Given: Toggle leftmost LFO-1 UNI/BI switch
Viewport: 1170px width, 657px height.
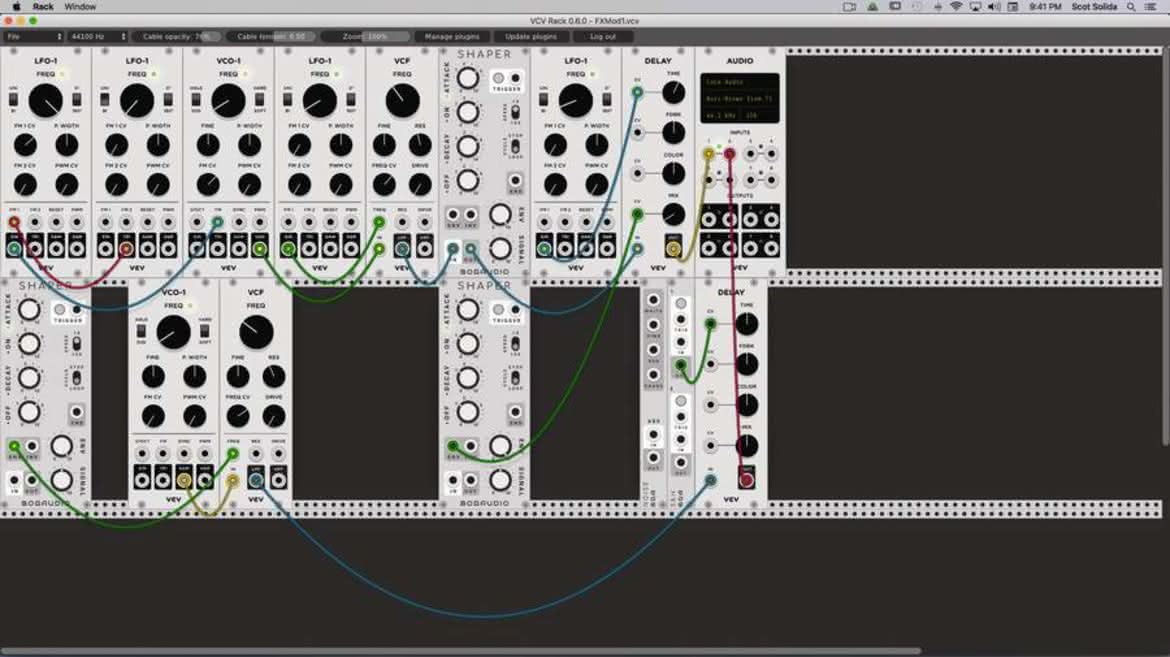Looking at the screenshot, I should point(13,99).
